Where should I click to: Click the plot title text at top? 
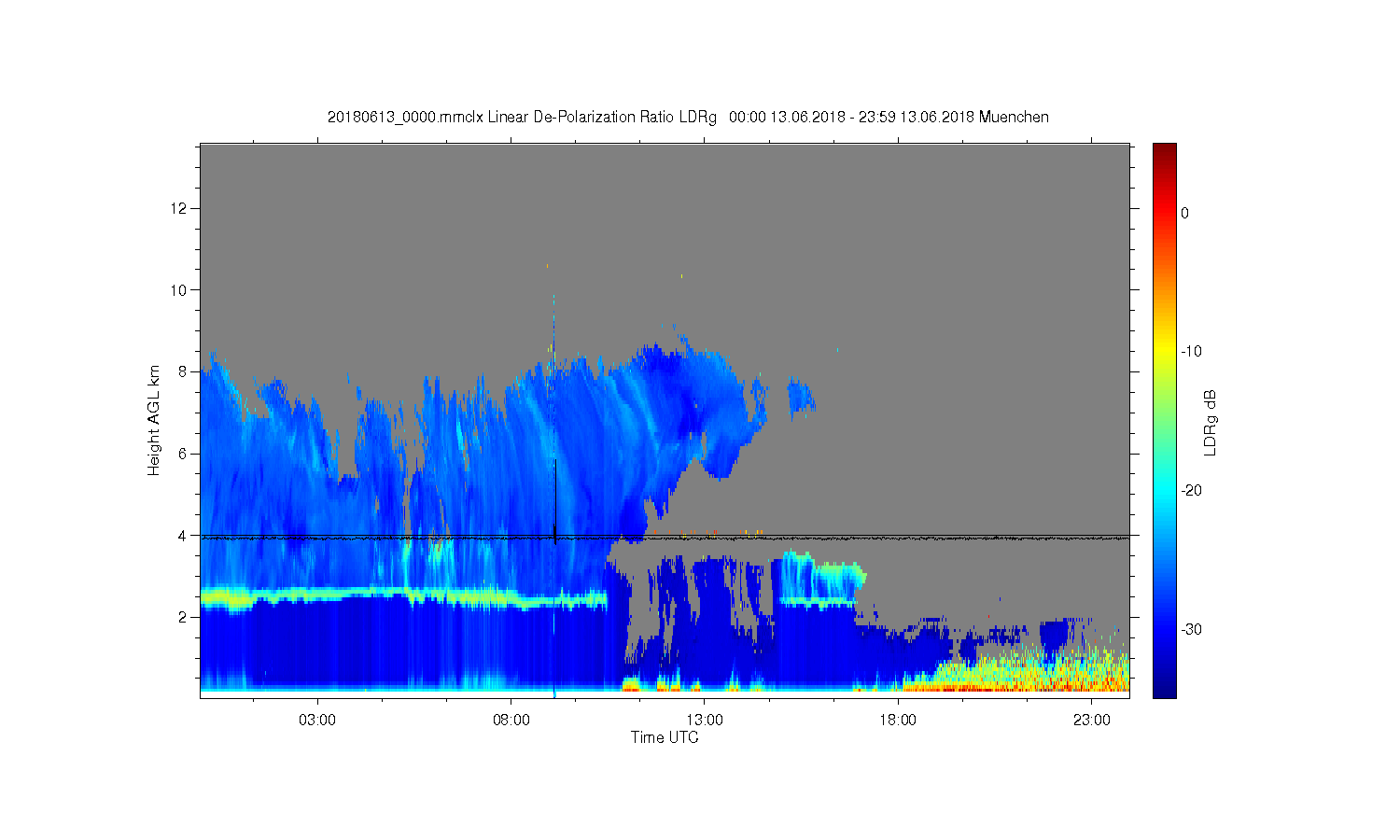click(688, 118)
